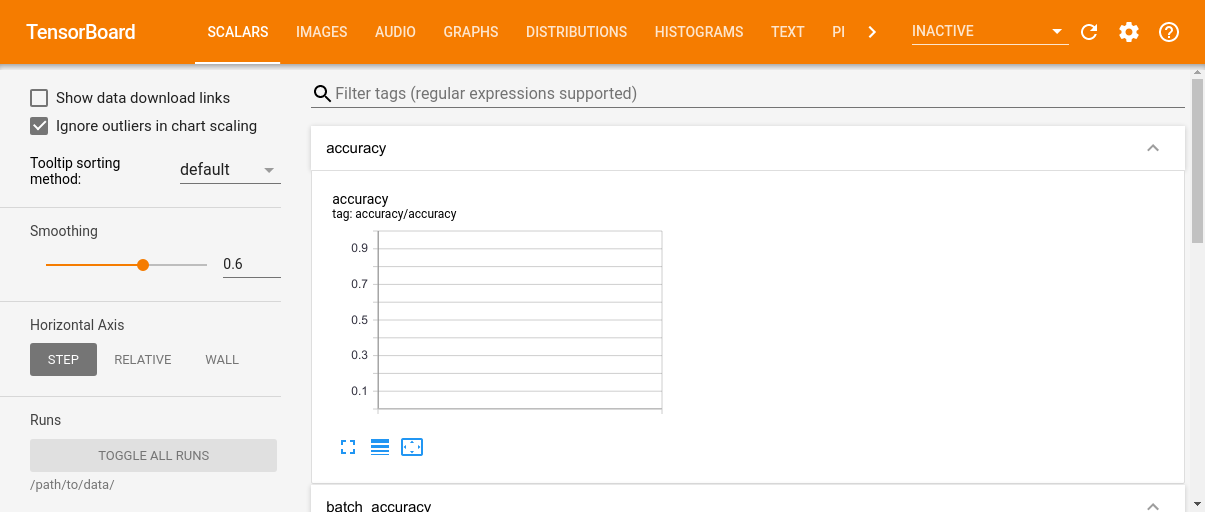This screenshot has width=1205, height=512.
Task: Open settings gear in header
Action: (1129, 32)
